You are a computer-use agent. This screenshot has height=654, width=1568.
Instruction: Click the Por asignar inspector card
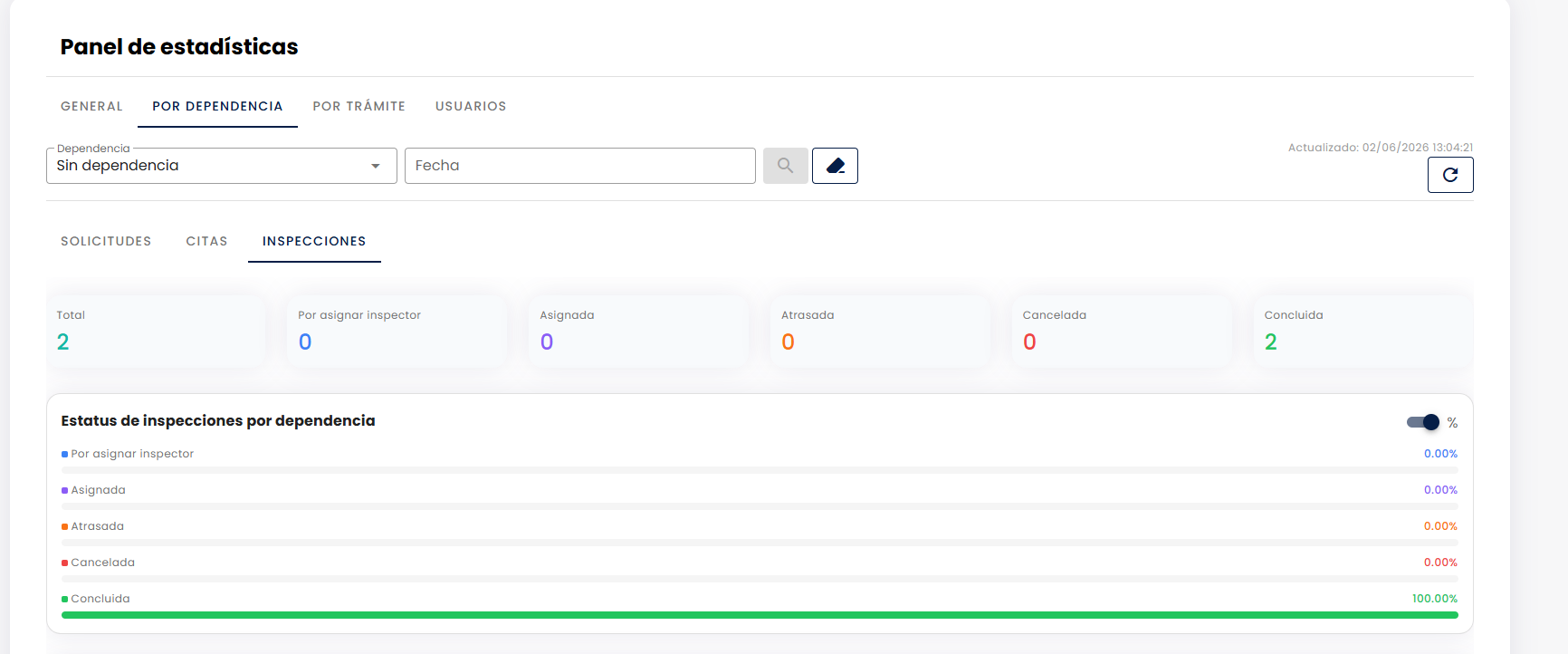pyautogui.click(x=397, y=332)
